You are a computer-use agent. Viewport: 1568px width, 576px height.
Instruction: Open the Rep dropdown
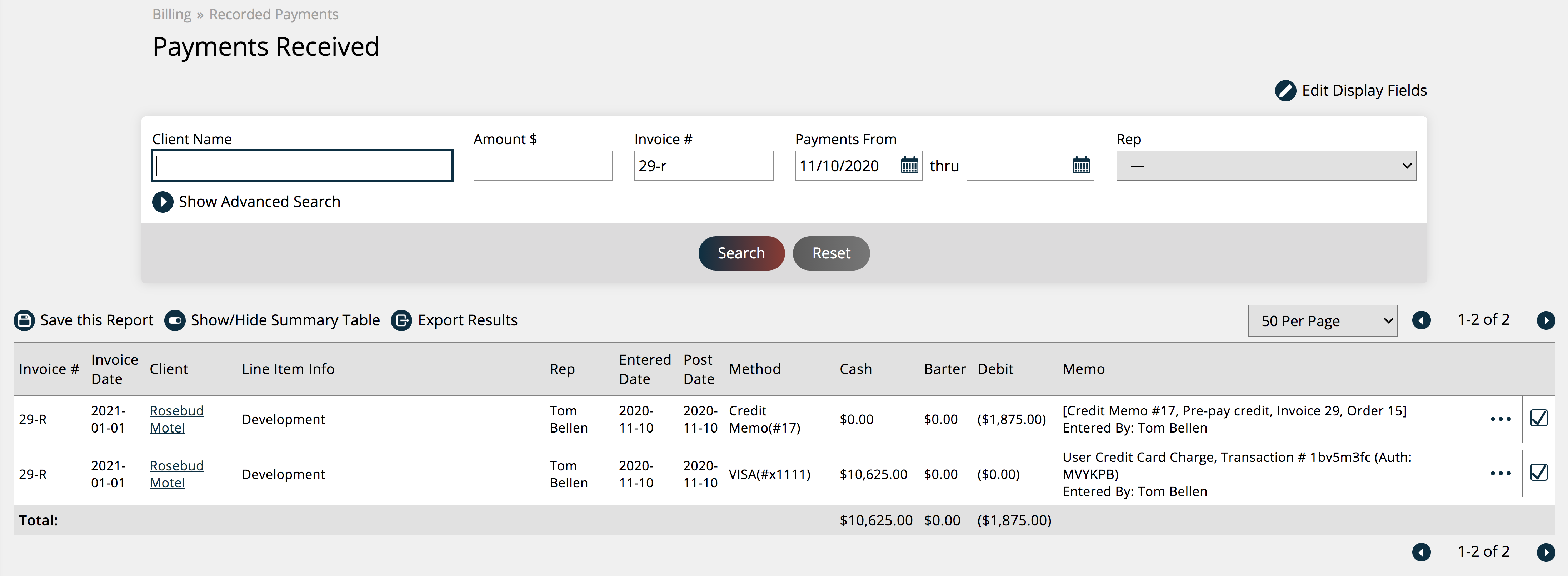[1265, 166]
